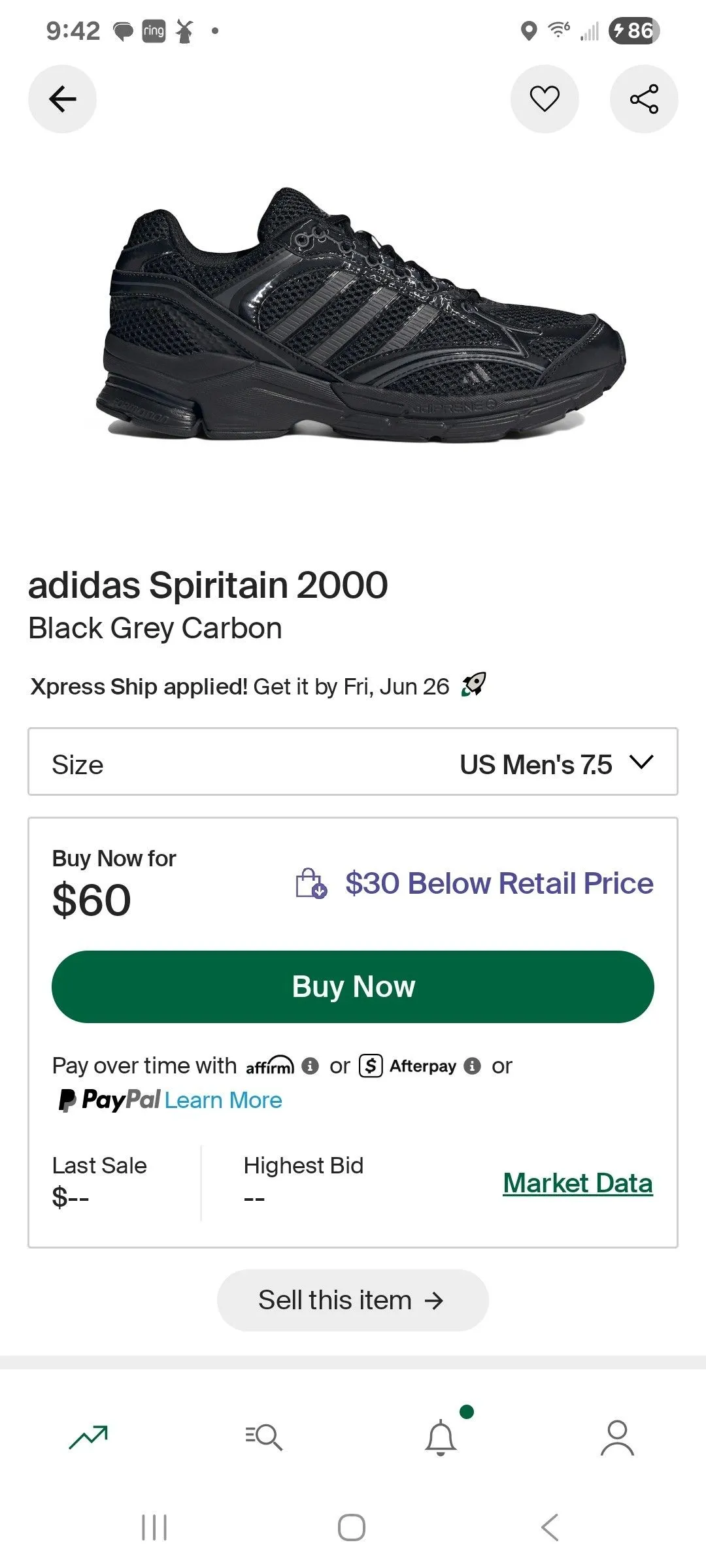Open Market Data link
Screen dimensions: 706x1568
(578, 1183)
